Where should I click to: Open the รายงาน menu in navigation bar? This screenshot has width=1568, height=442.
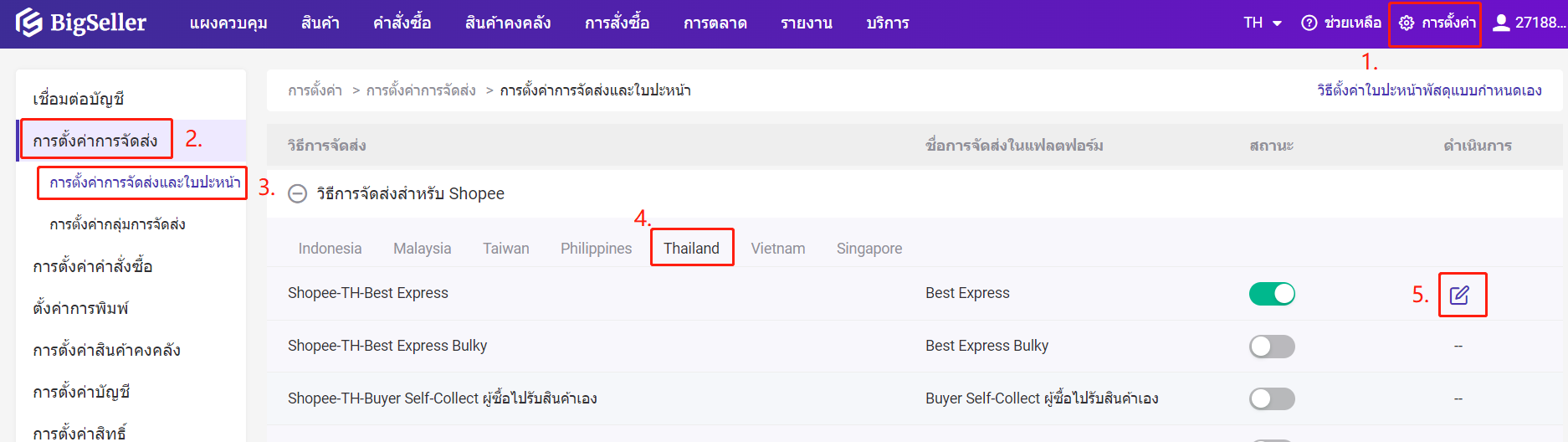pyautogui.click(x=806, y=23)
